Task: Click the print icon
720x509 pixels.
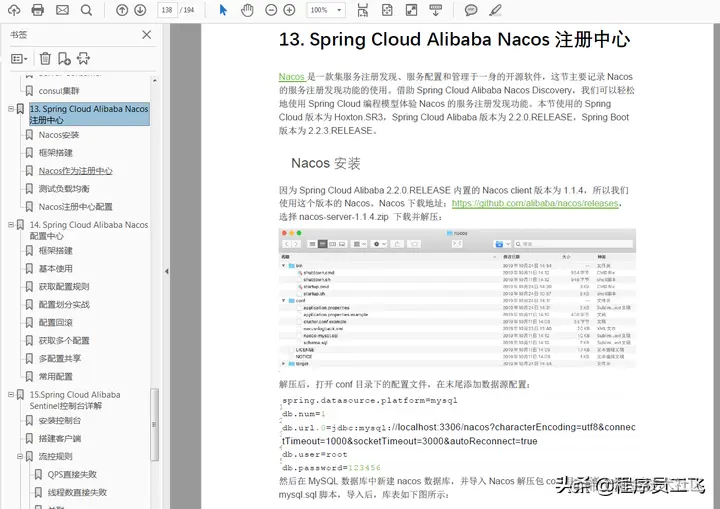Action: click(38, 10)
